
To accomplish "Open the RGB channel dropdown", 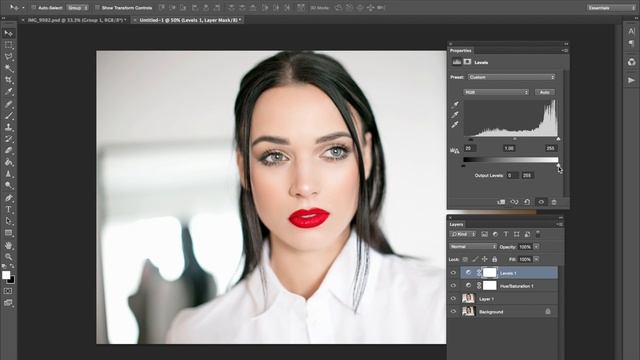I will click(x=496, y=92).
